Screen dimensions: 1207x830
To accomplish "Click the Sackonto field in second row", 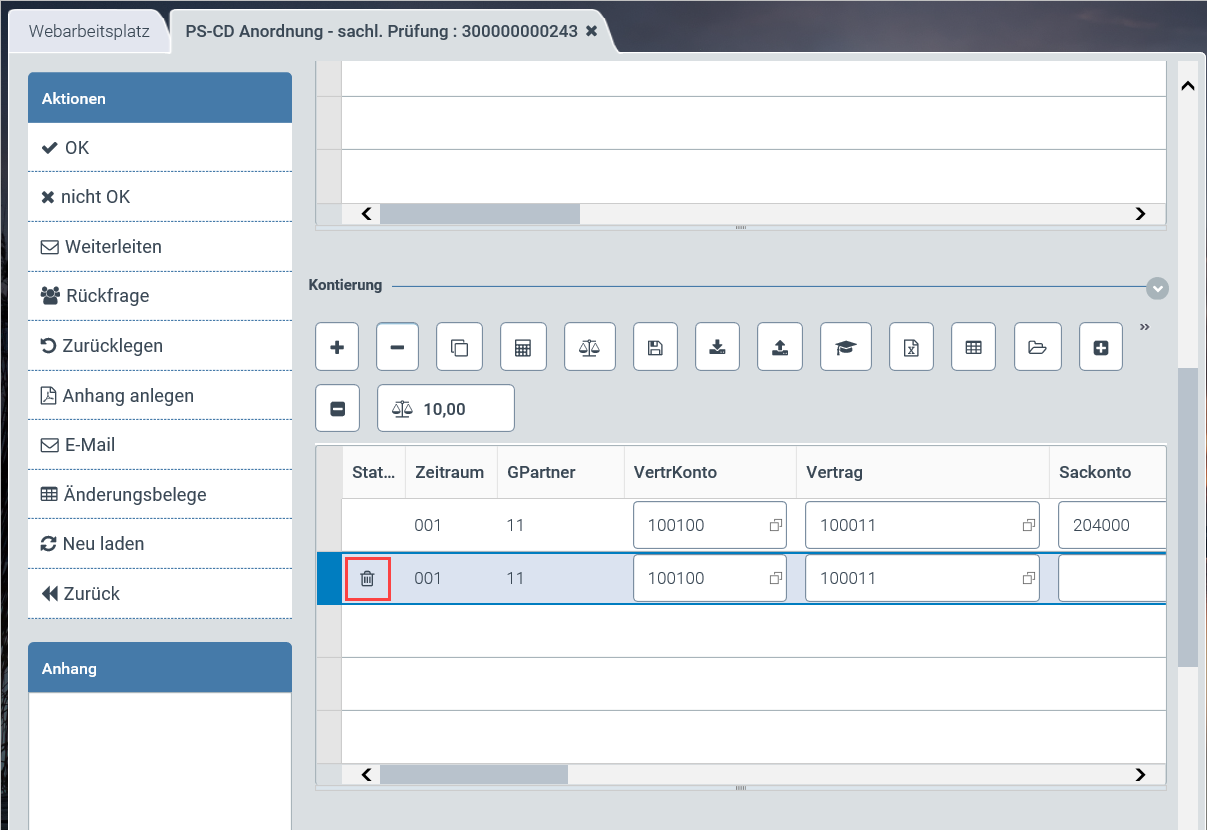I will point(1110,579).
